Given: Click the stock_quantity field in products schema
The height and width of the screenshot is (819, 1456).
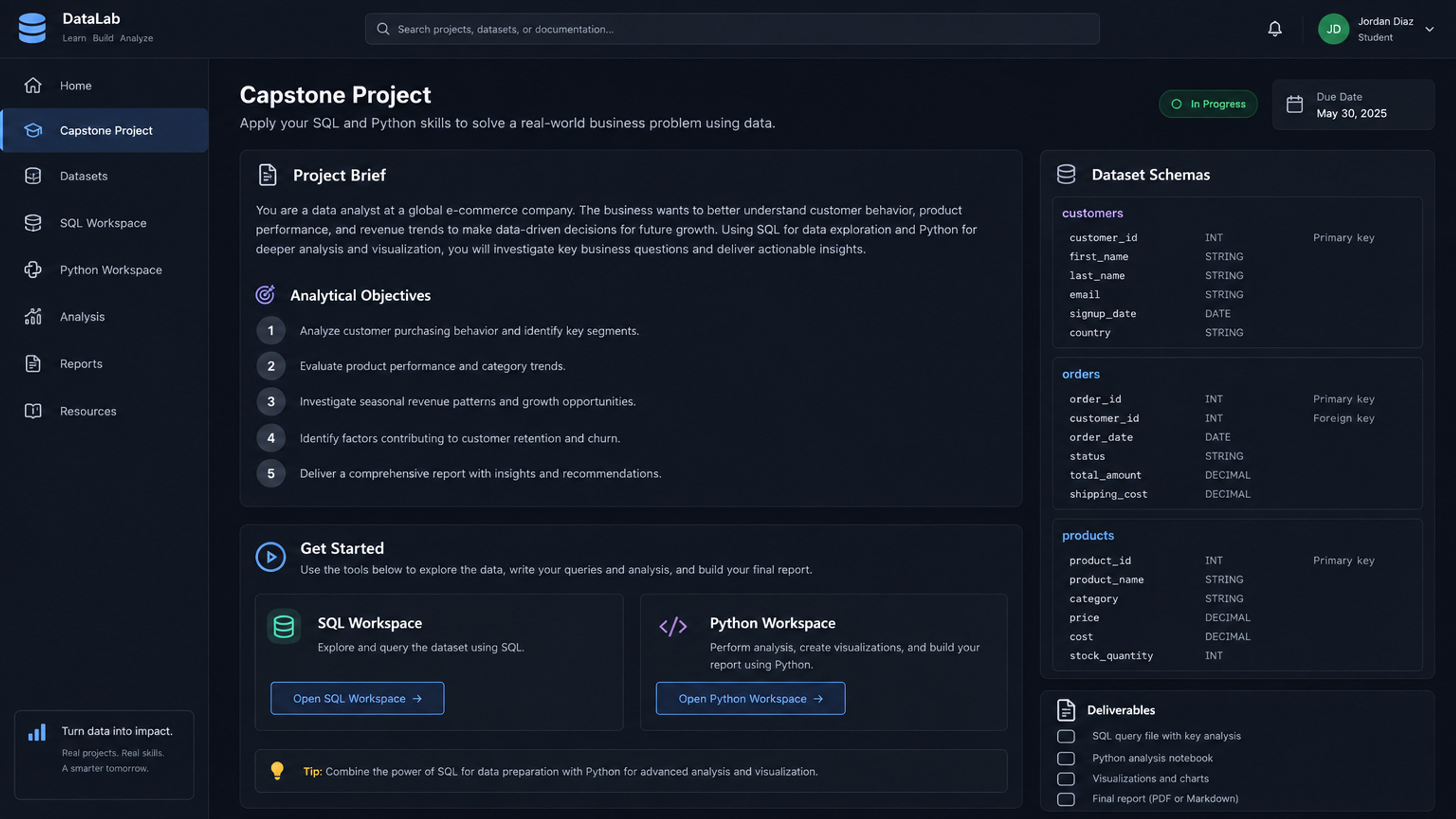Looking at the screenshot, I should coord(1111,656).
